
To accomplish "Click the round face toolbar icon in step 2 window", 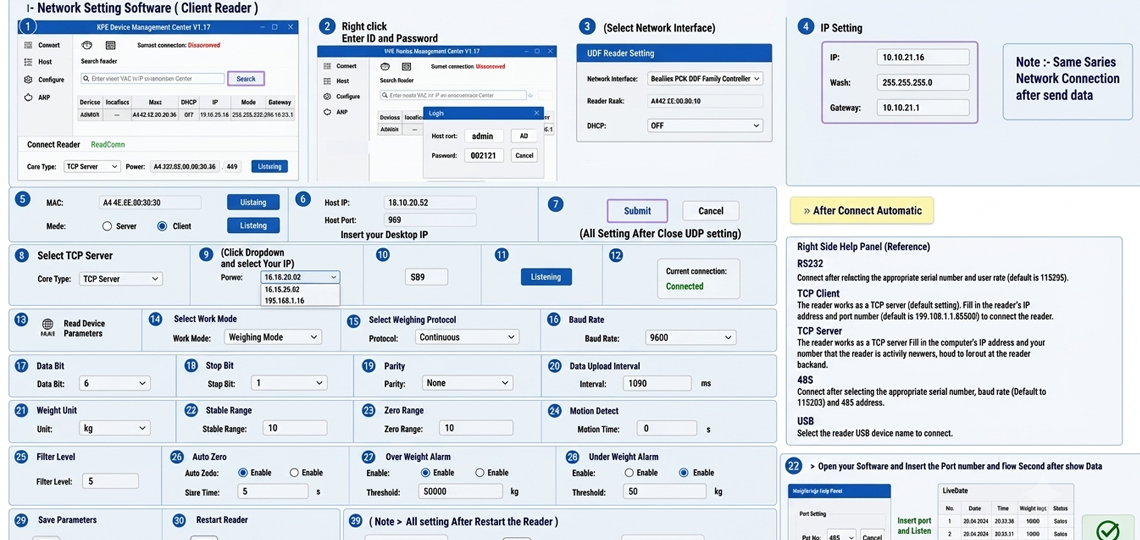I will pyautogui.click(x=385, y=66).
